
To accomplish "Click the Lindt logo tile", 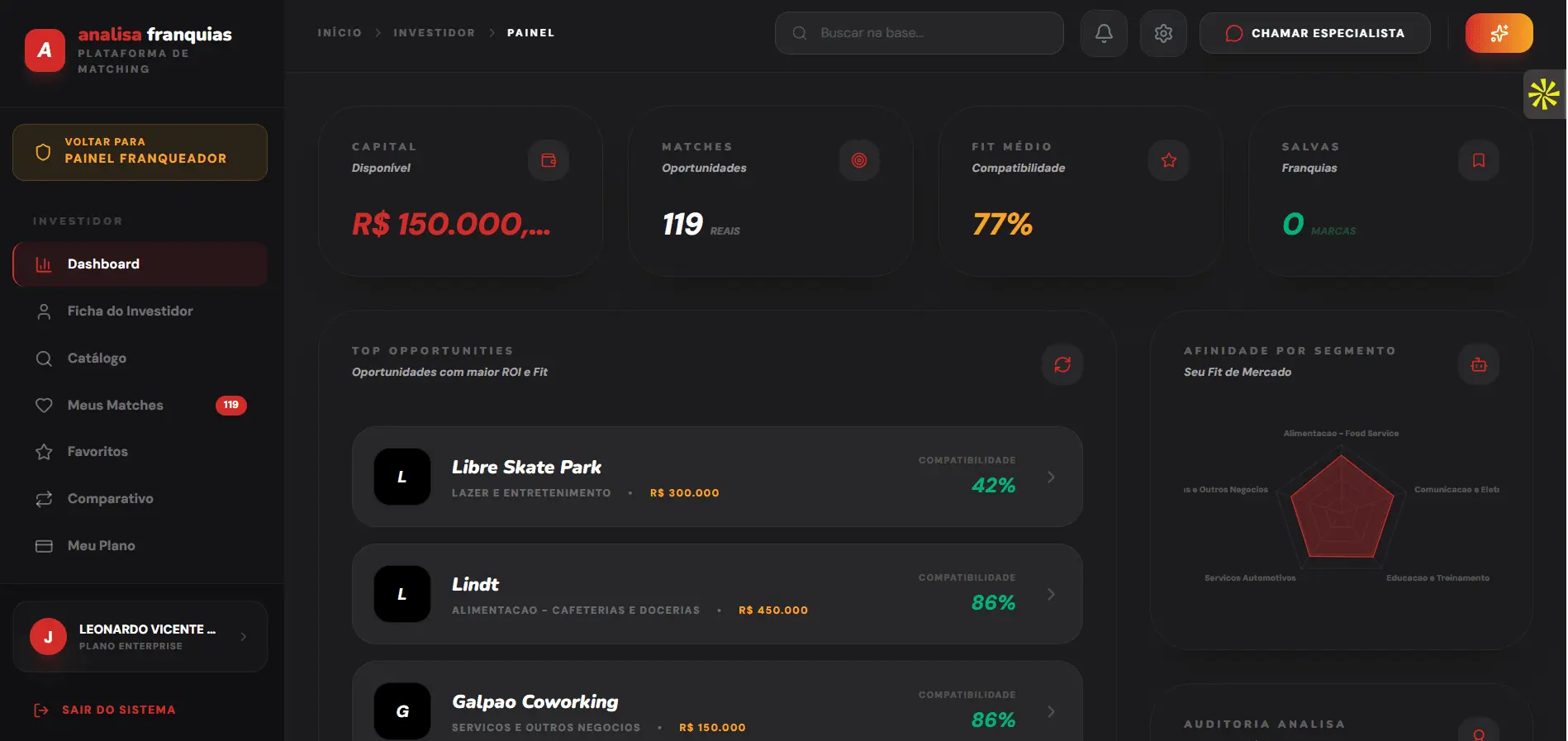I will click(402, 594).
